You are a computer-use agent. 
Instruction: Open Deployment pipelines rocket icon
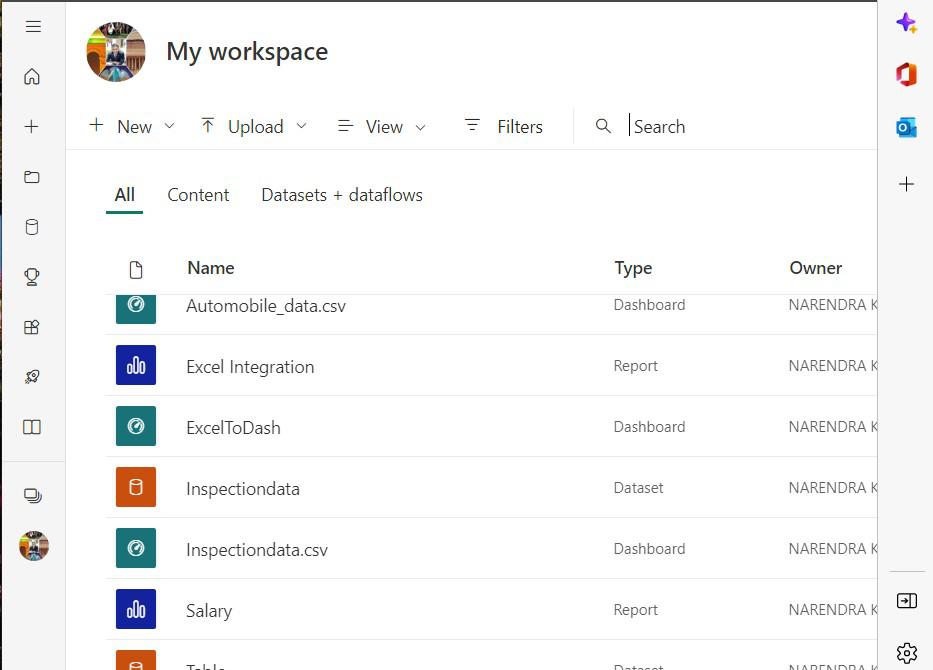(x=32, y=377)
